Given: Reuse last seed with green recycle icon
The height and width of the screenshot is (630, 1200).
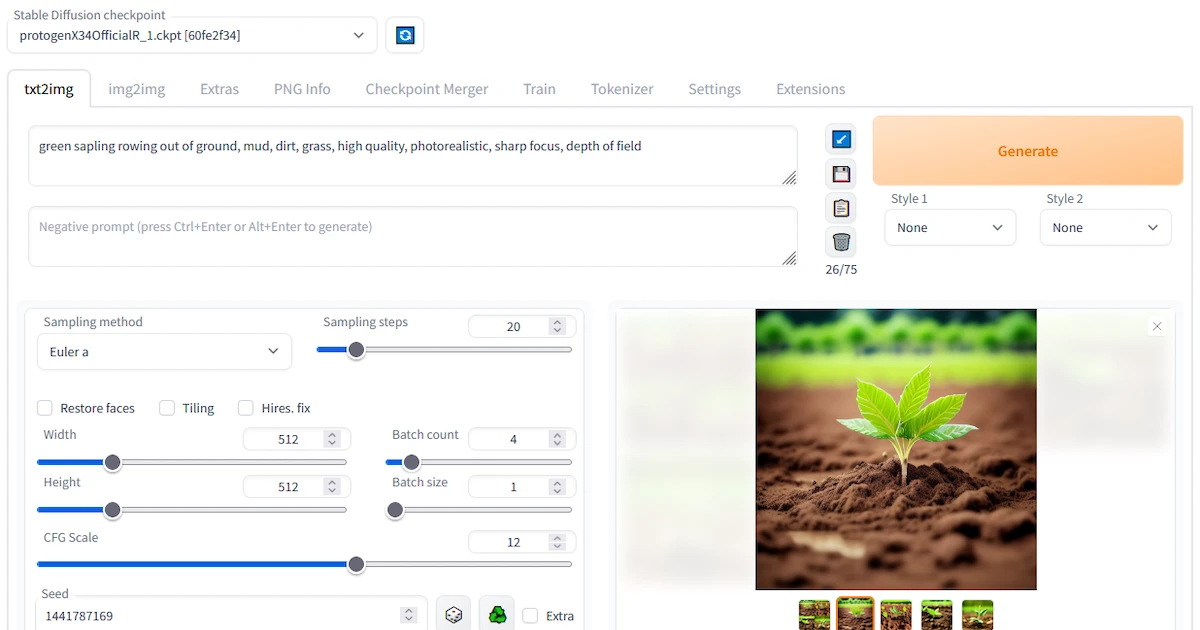Looking at the screenshot, I should pos(497,615).
